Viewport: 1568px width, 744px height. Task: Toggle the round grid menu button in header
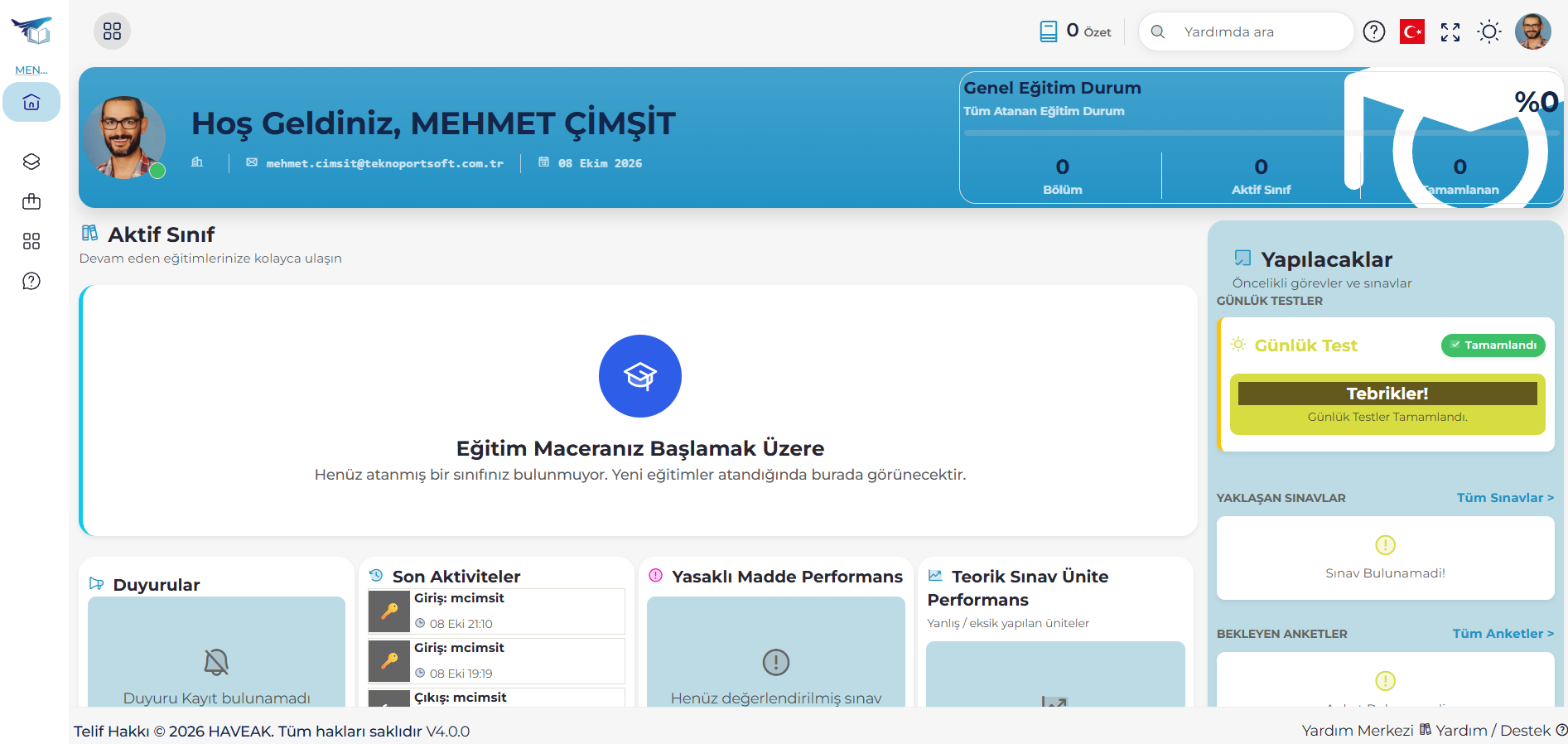[x=112, y=31]
